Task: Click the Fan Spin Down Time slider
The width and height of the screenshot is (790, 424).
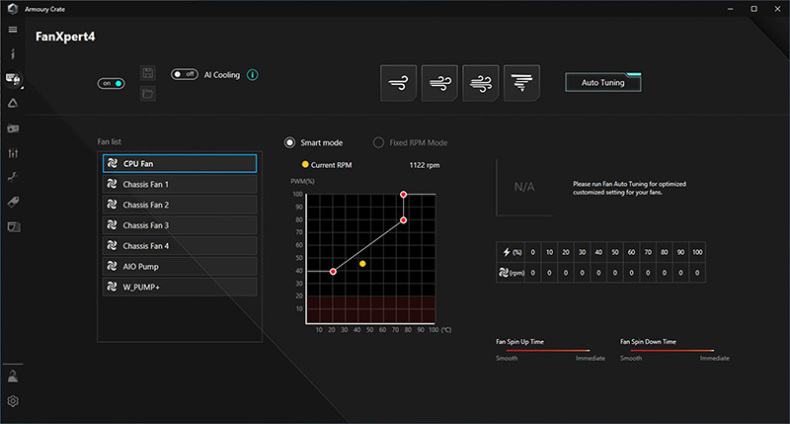Action: (x=672, y=350)
